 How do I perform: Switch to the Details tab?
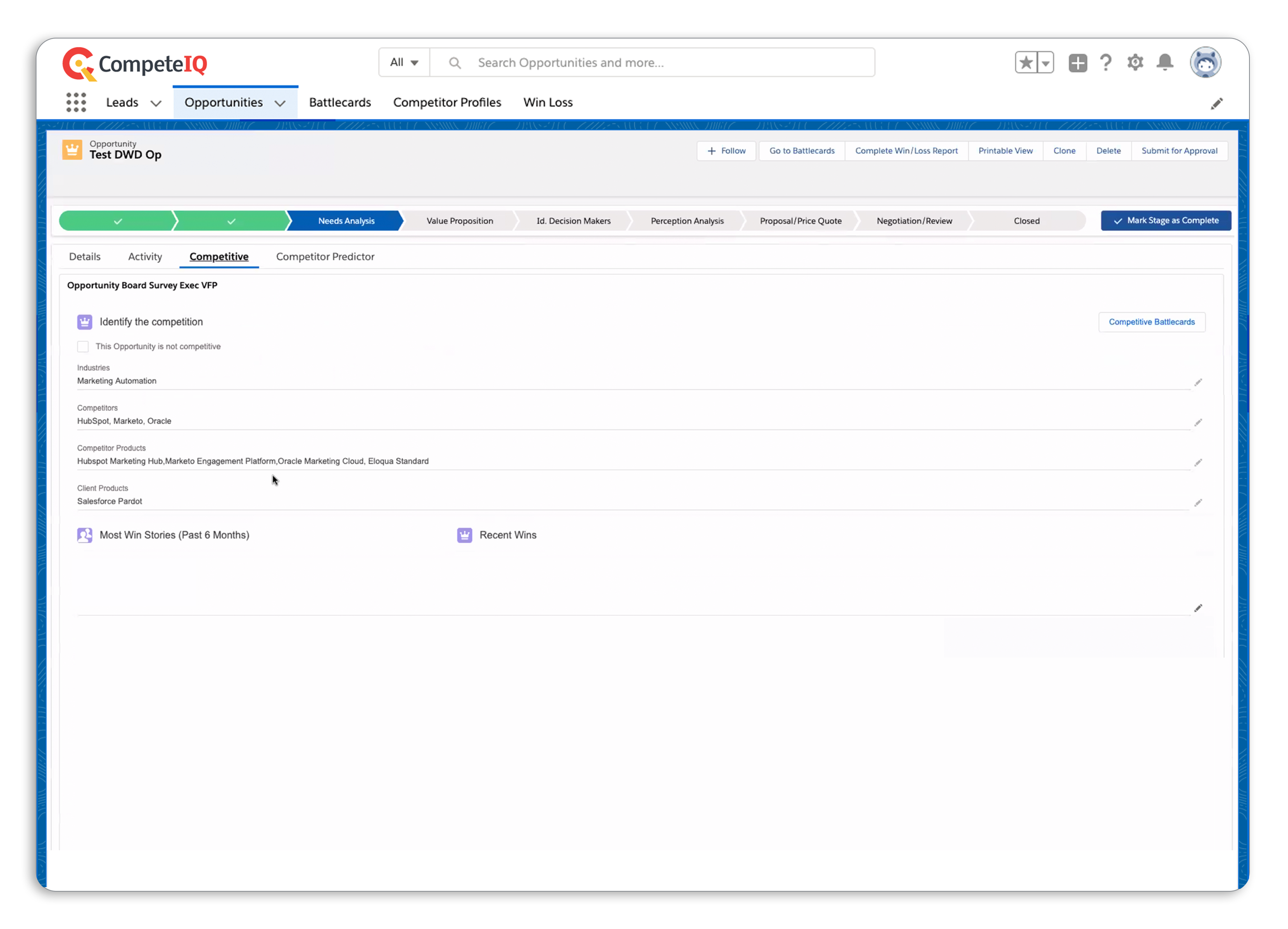pyautogui.click(x=84, y=256)
